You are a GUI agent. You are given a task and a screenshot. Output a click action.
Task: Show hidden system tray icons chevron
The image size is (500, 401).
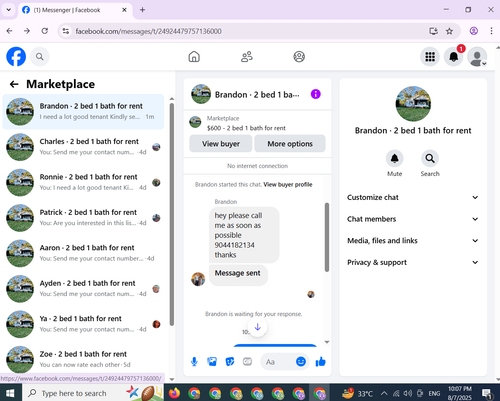(384, 393)
